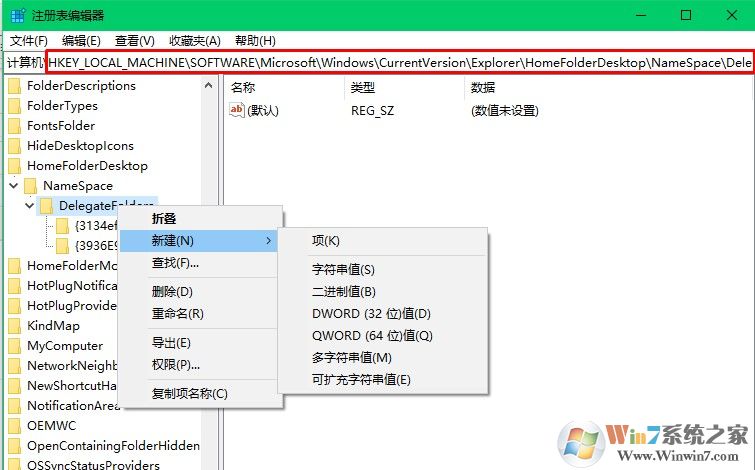Viewport: 755px width, 470px height.
Task: Select the NetworkNeighb... folder icon
Action: tap(15, 366)
